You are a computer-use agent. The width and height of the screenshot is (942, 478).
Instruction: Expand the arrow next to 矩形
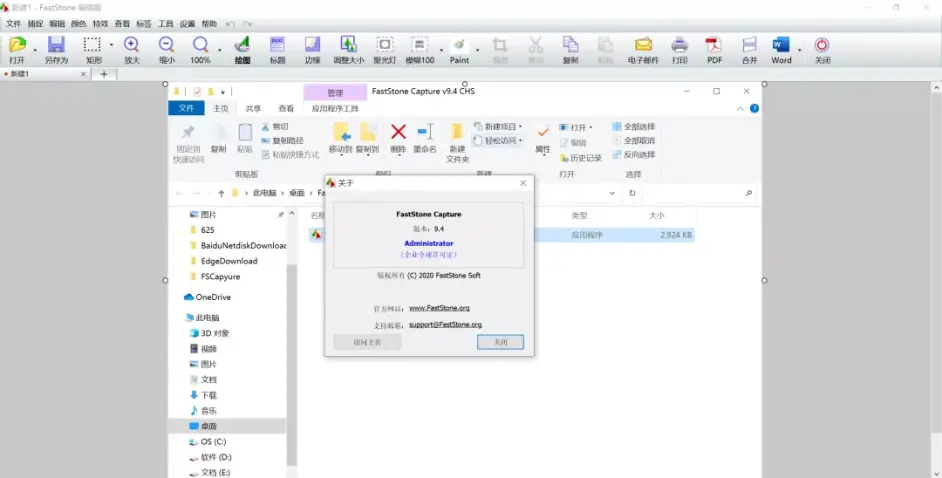pos(111,45)
